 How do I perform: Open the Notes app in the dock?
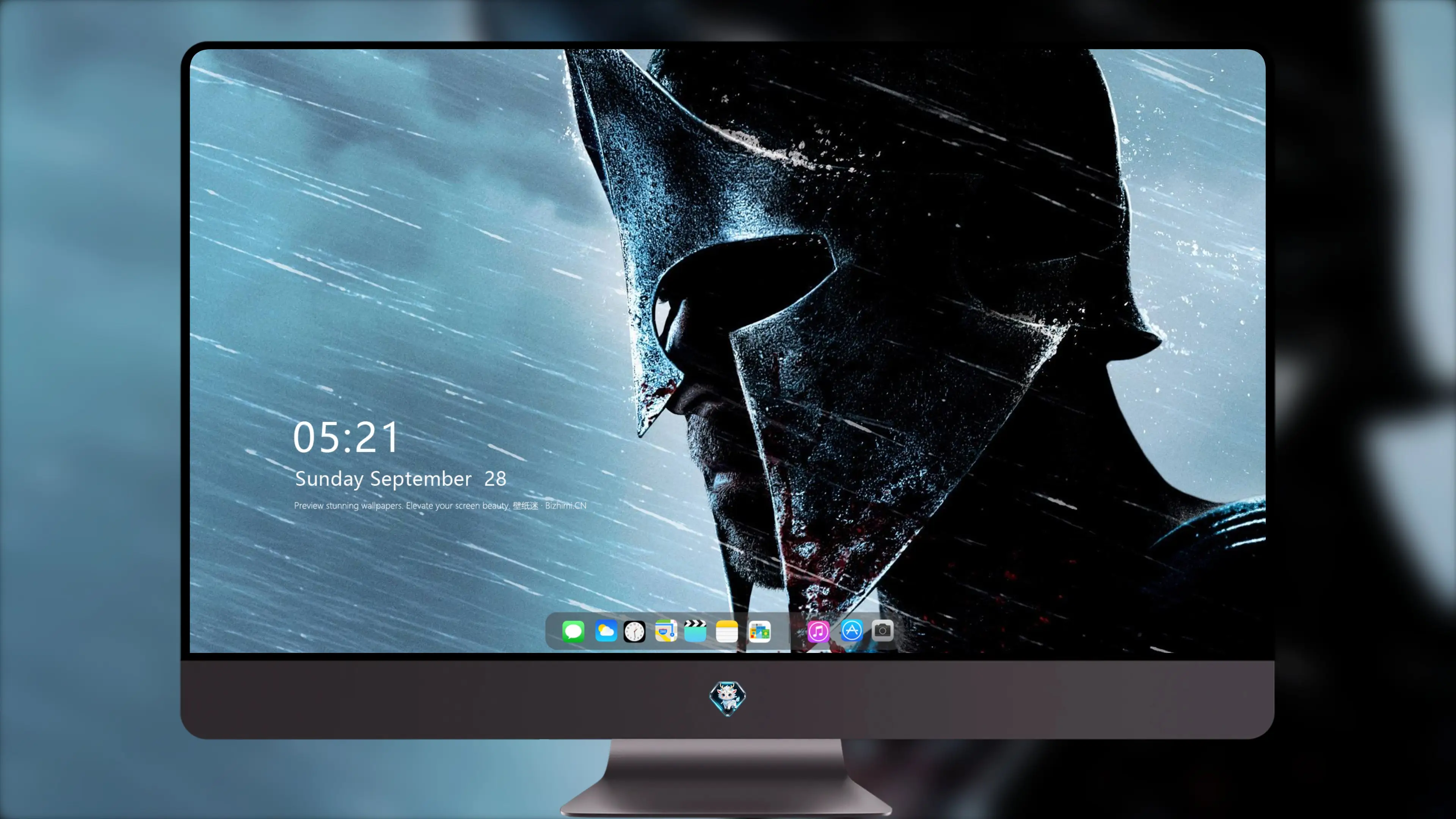tap(727, 631)
